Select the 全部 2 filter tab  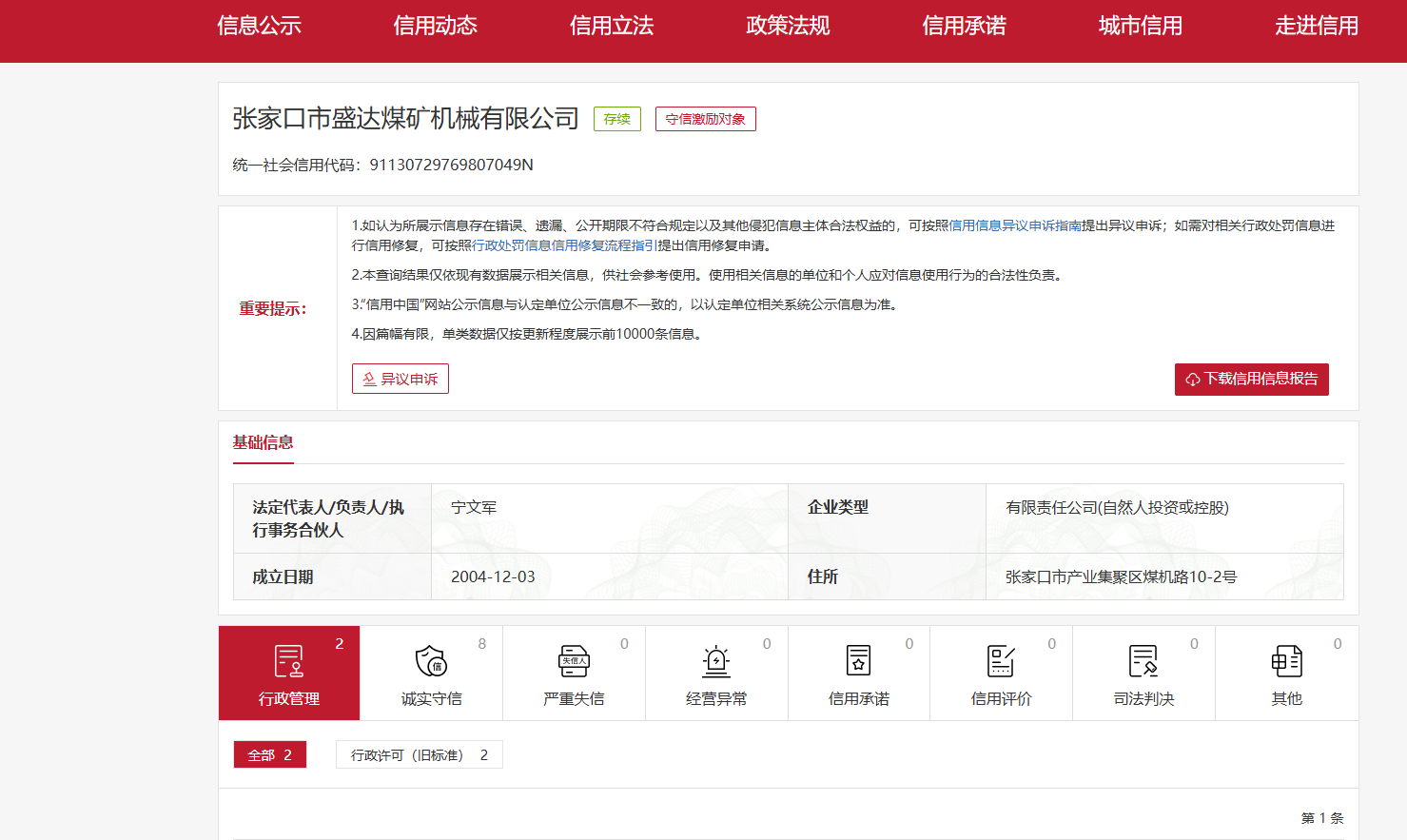(270, 754)
